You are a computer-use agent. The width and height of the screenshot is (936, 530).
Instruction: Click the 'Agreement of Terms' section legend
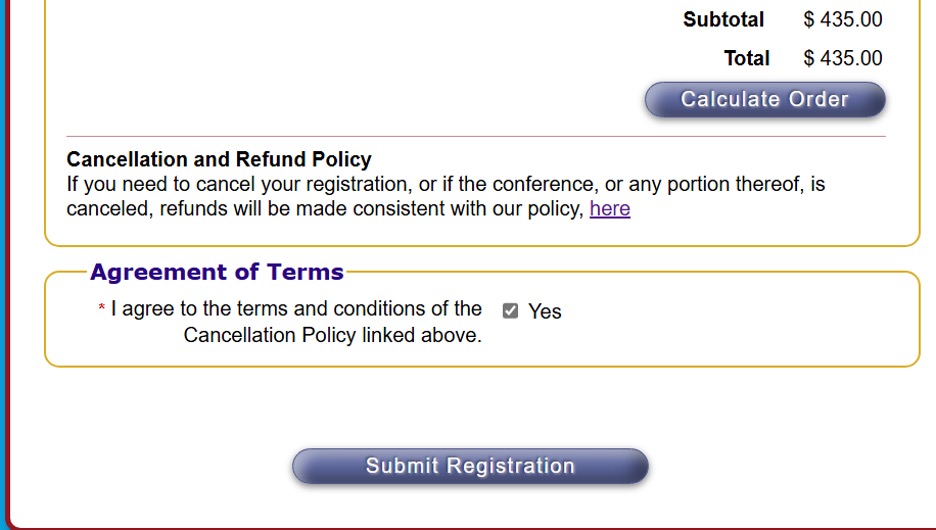(x=217, y=272)
